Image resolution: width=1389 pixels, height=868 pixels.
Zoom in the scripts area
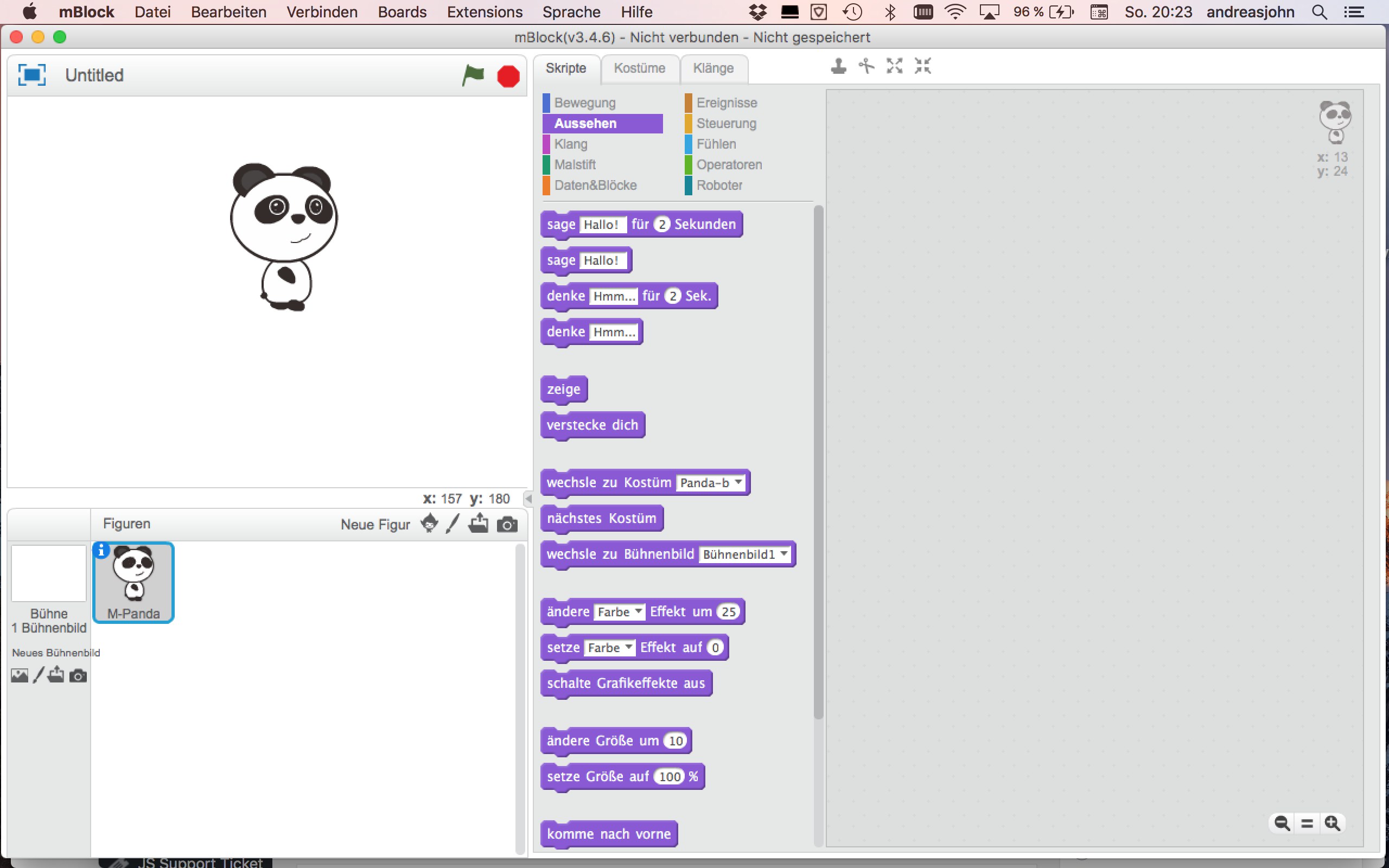click(1332, 823)
